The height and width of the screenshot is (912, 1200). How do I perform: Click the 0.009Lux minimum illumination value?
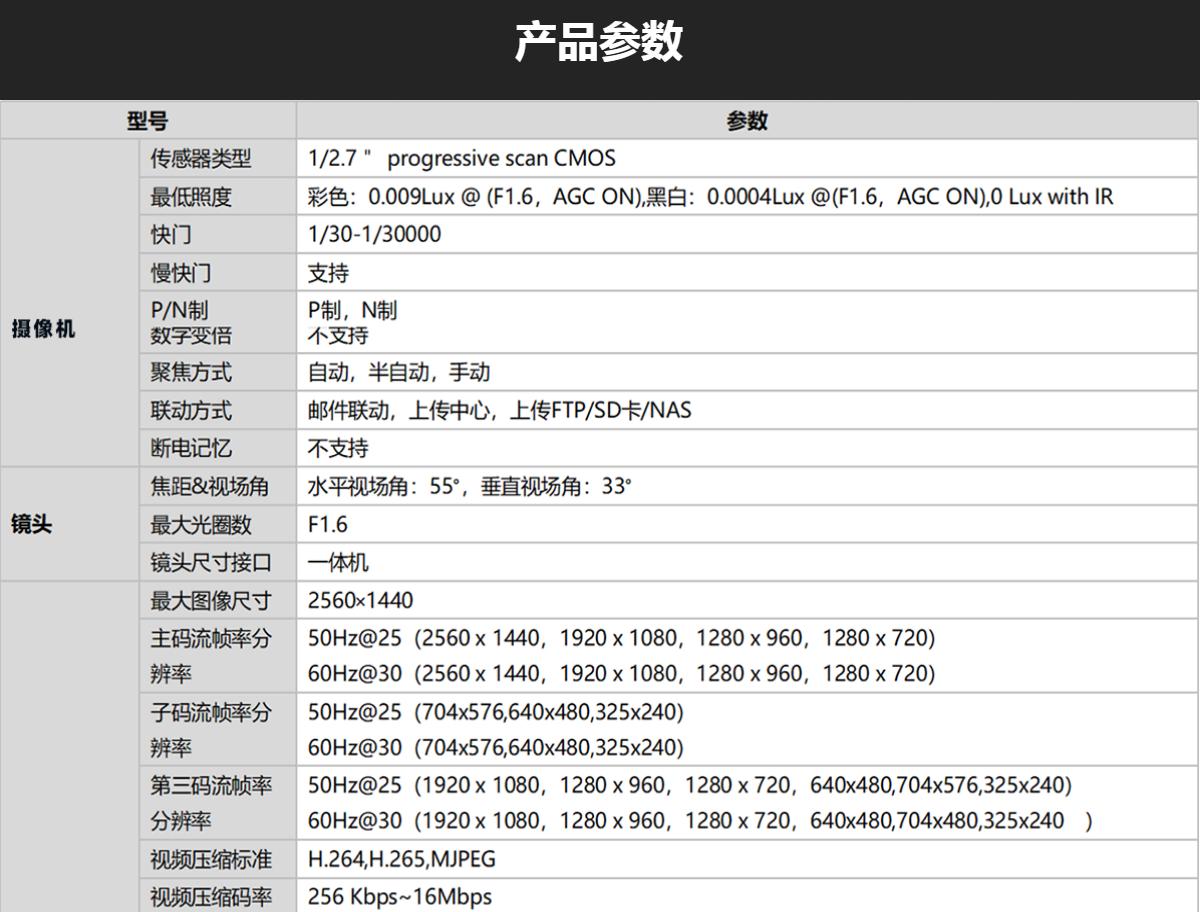(x=413, y=197)
